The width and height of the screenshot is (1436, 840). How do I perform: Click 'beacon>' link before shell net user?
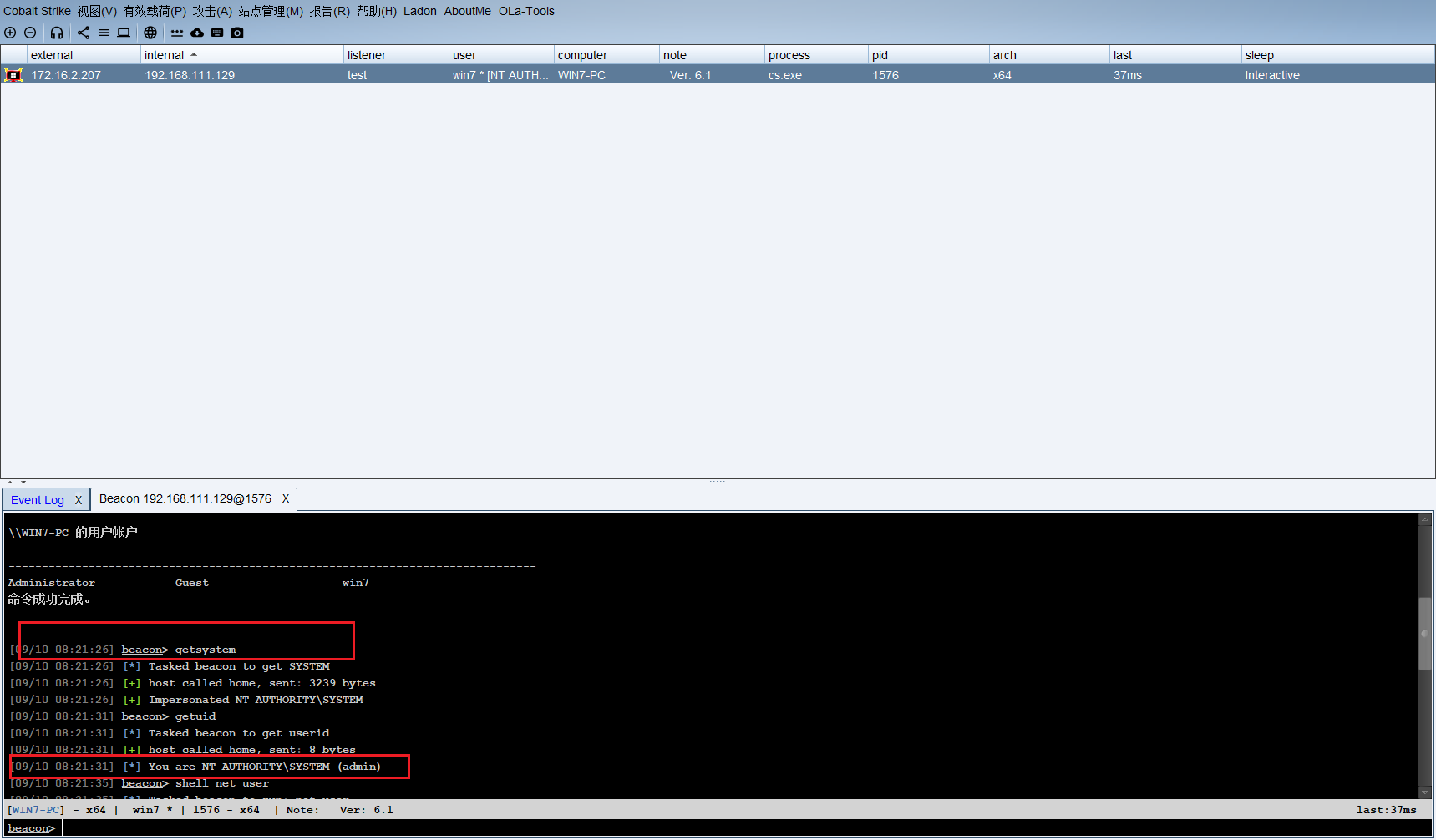pyautogui.click(x=145, y=783)
